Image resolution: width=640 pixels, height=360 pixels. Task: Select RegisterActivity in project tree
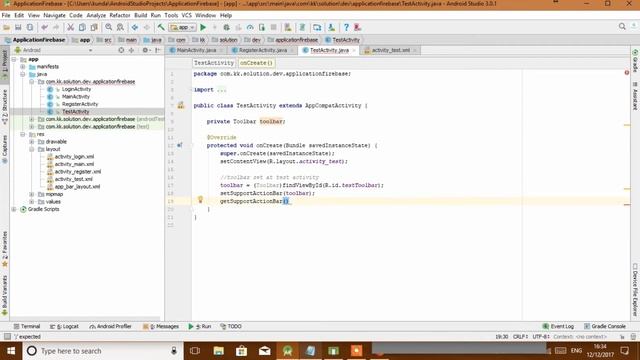80,104
